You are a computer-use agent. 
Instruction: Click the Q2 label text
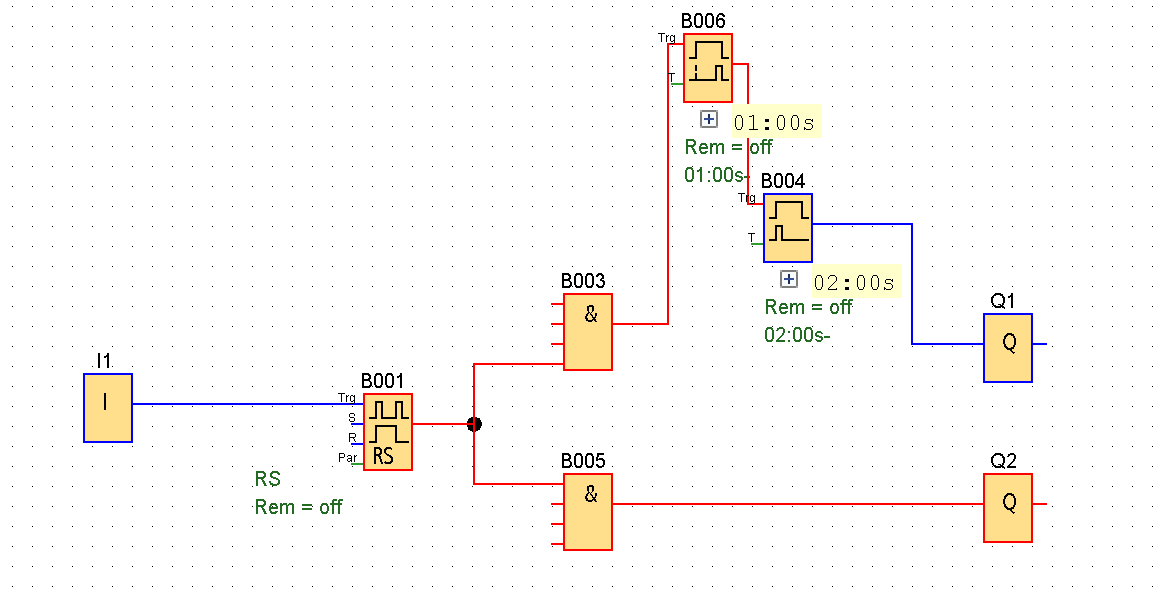tap(1003, 461)
